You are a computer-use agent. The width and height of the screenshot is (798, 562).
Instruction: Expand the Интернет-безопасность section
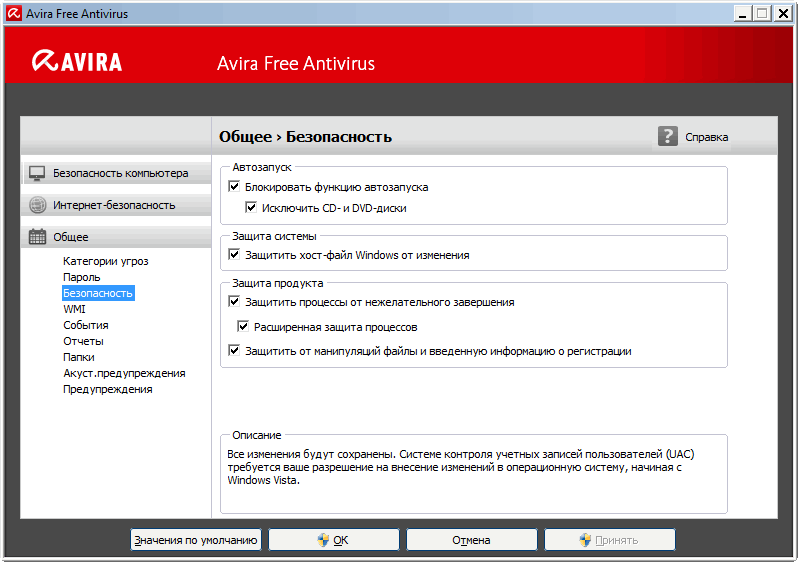114,205
